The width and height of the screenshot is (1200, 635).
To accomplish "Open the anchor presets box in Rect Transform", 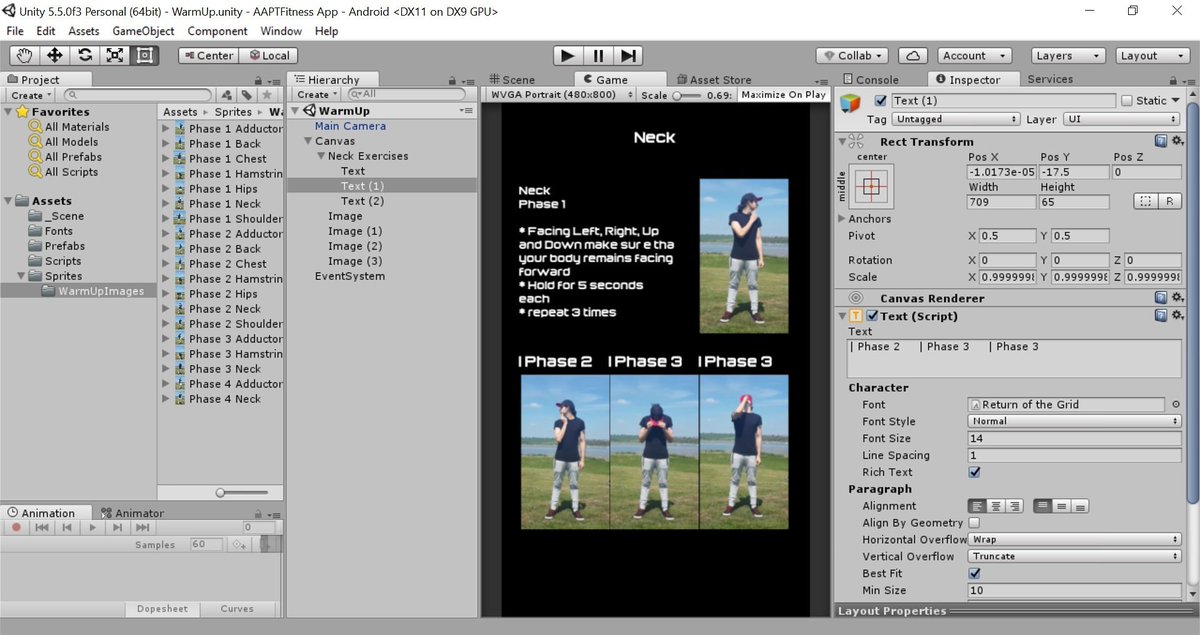I will pos(872,185).
